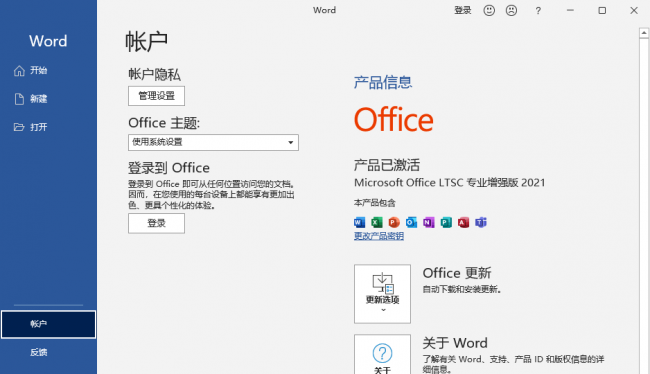Screen dimensions: 650x374
Task: Select the 帐户 sidebar item
Action: (49, 324)
